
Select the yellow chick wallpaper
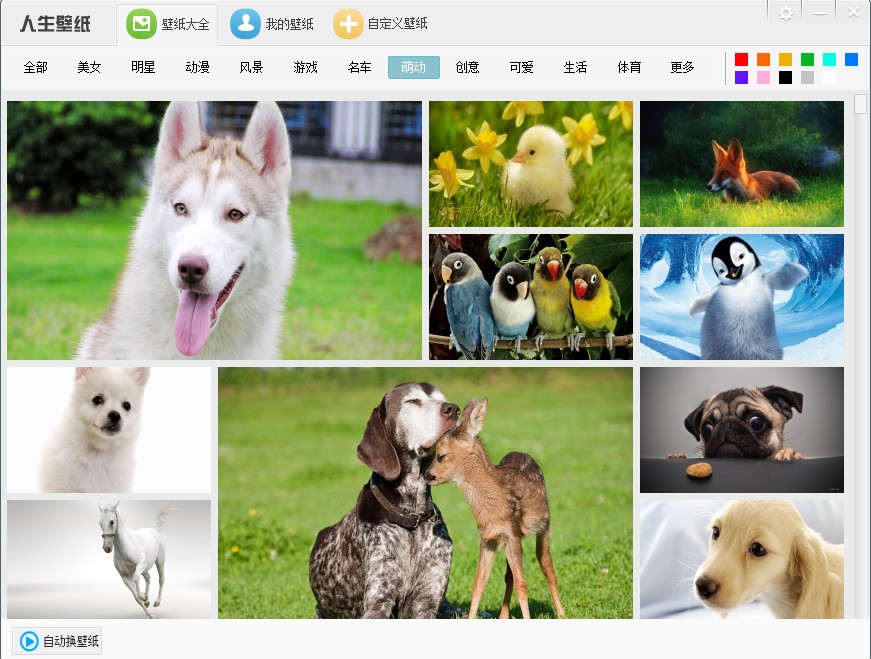point(530,164)
